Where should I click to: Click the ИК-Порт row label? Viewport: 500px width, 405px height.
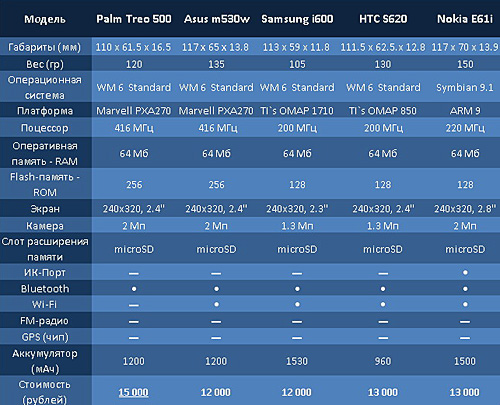[x=45, y=273]
